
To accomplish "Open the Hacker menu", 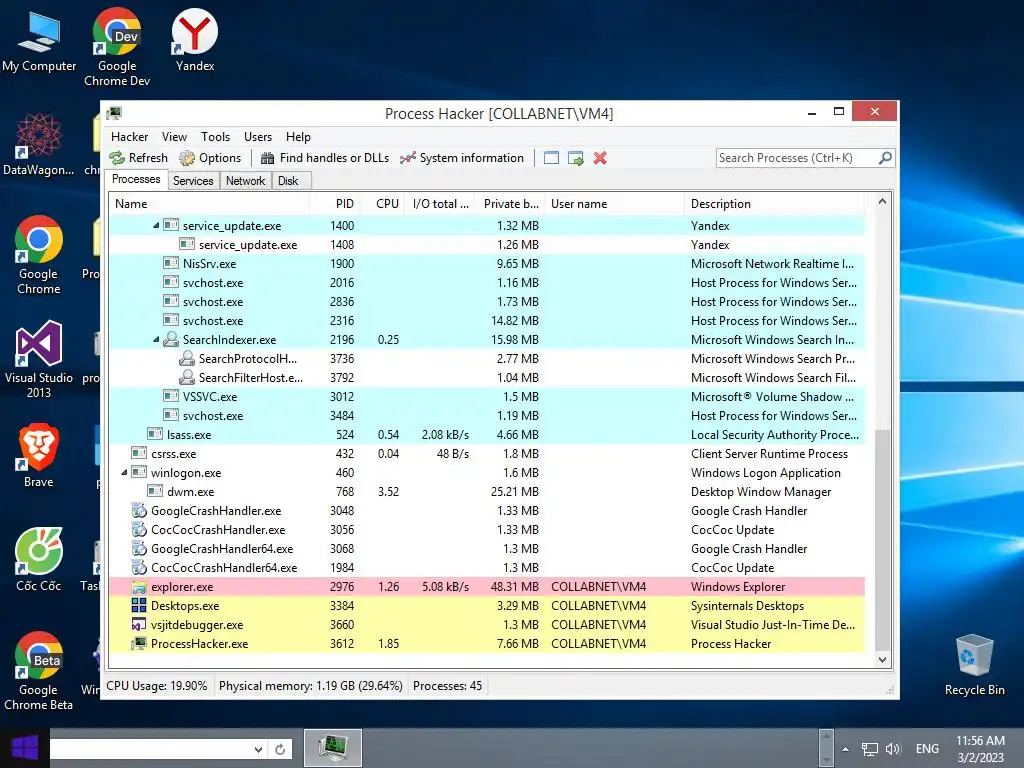I will point(129,136).
